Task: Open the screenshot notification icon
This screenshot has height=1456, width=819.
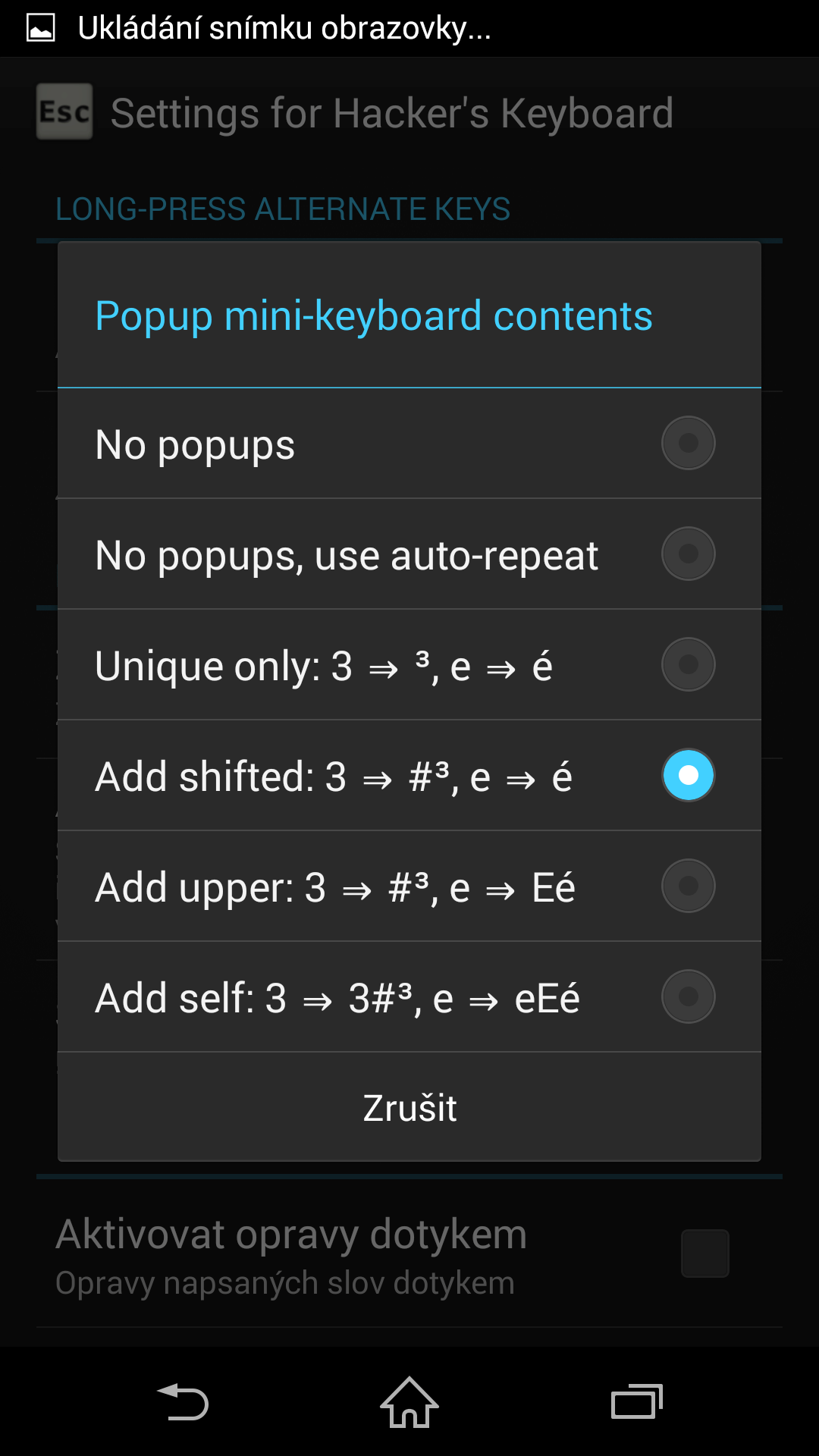Action: 41,28
